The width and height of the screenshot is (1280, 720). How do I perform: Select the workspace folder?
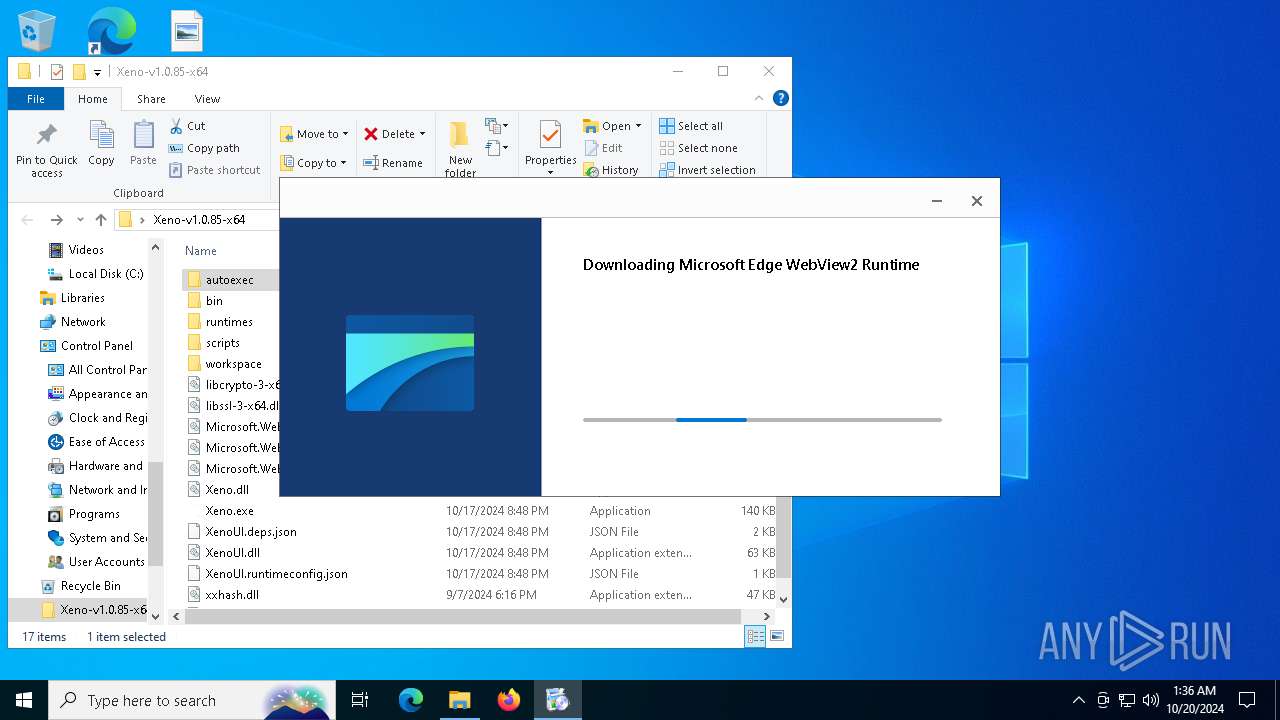click(x=234, y=364)
